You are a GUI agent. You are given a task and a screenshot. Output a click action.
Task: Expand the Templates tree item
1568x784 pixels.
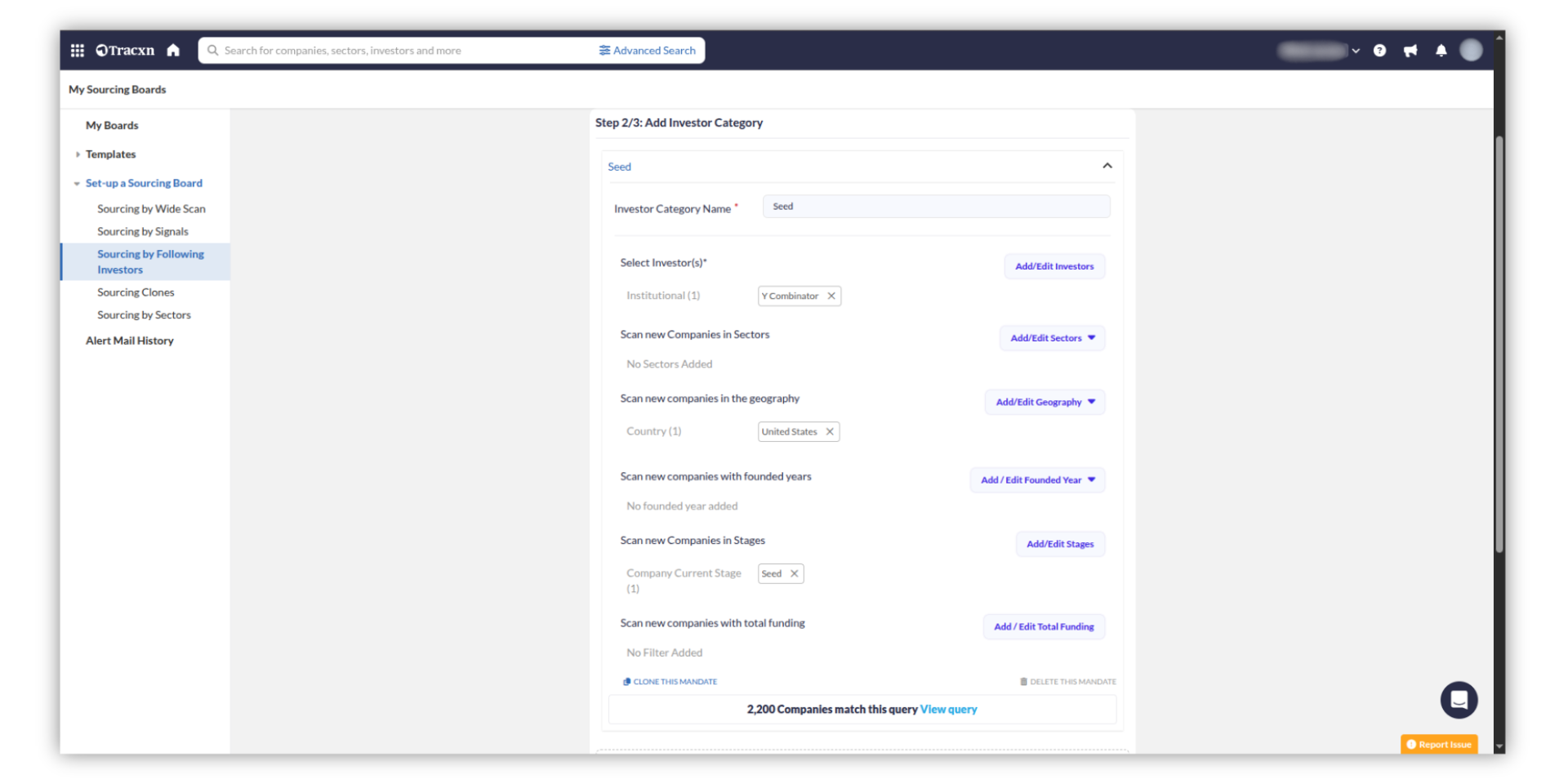[78, 154]
